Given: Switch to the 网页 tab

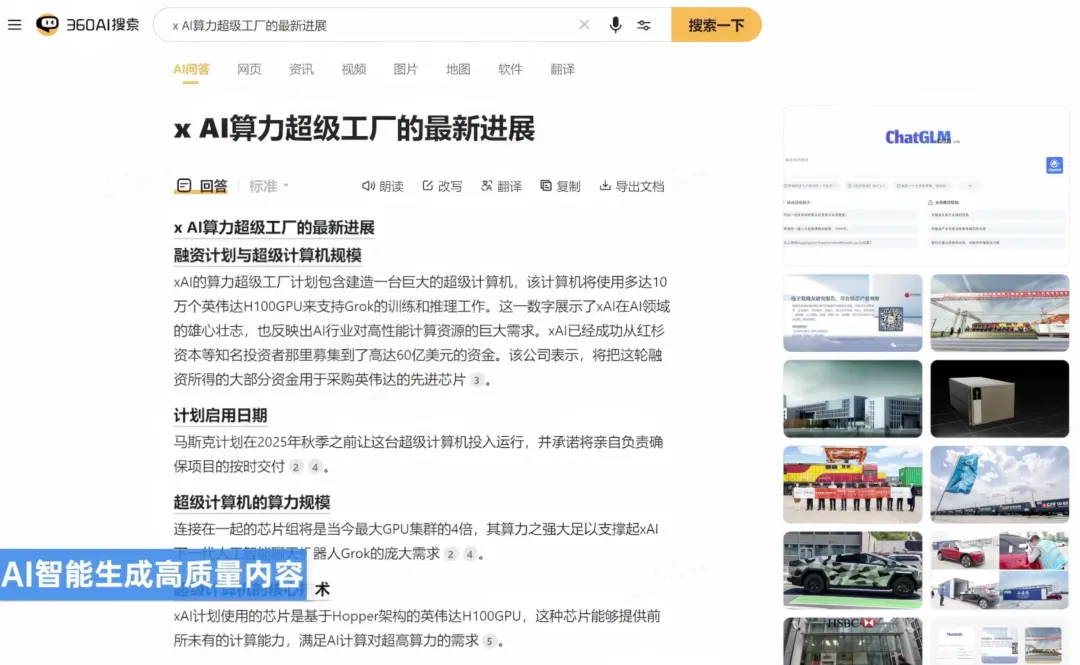Looking at the screenshot, I should pos(249,69).
